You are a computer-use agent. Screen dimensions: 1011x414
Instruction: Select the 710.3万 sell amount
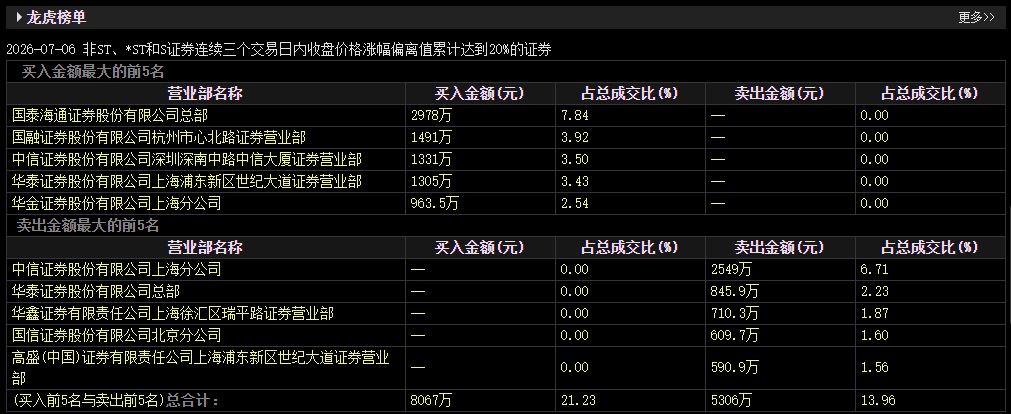click(734, 313)
